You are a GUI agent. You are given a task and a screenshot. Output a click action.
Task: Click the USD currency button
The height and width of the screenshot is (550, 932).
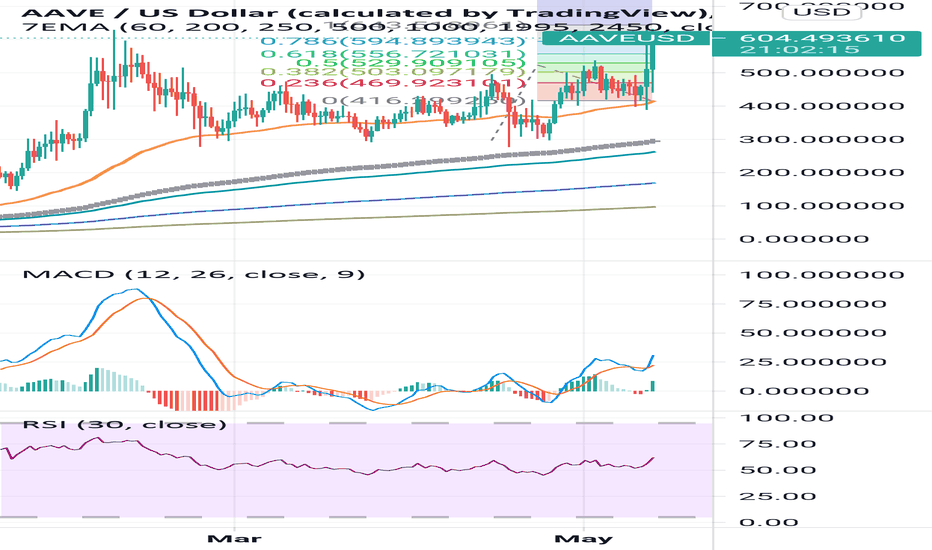[x=821, y=11]
